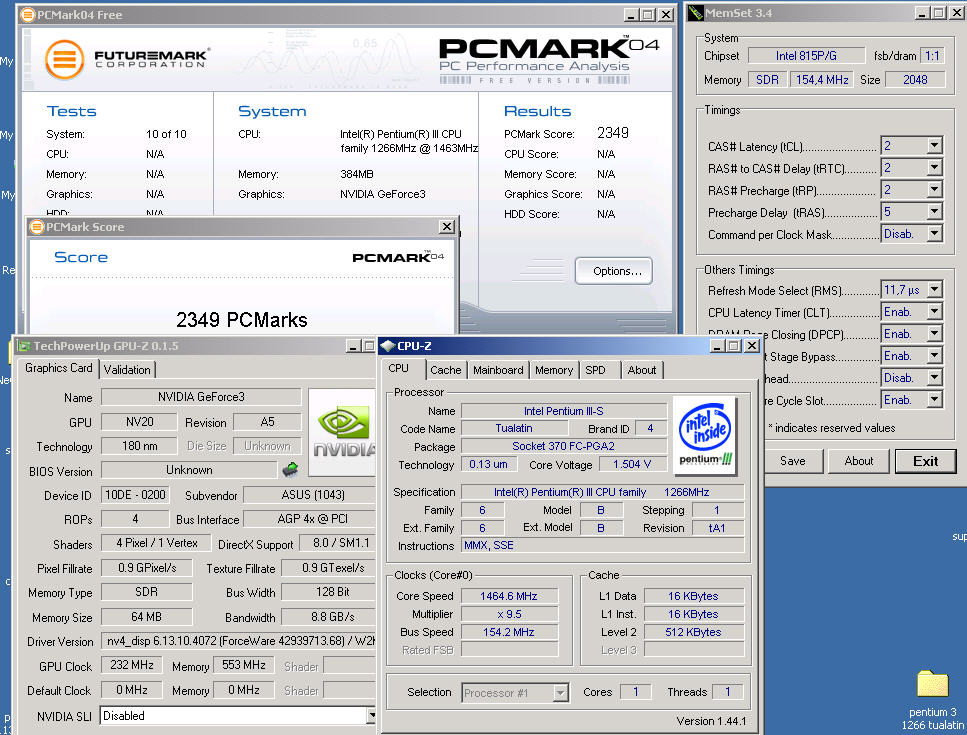
Task: Click the MemSet memory 154.4 MHz value
Action: (821, 80)
